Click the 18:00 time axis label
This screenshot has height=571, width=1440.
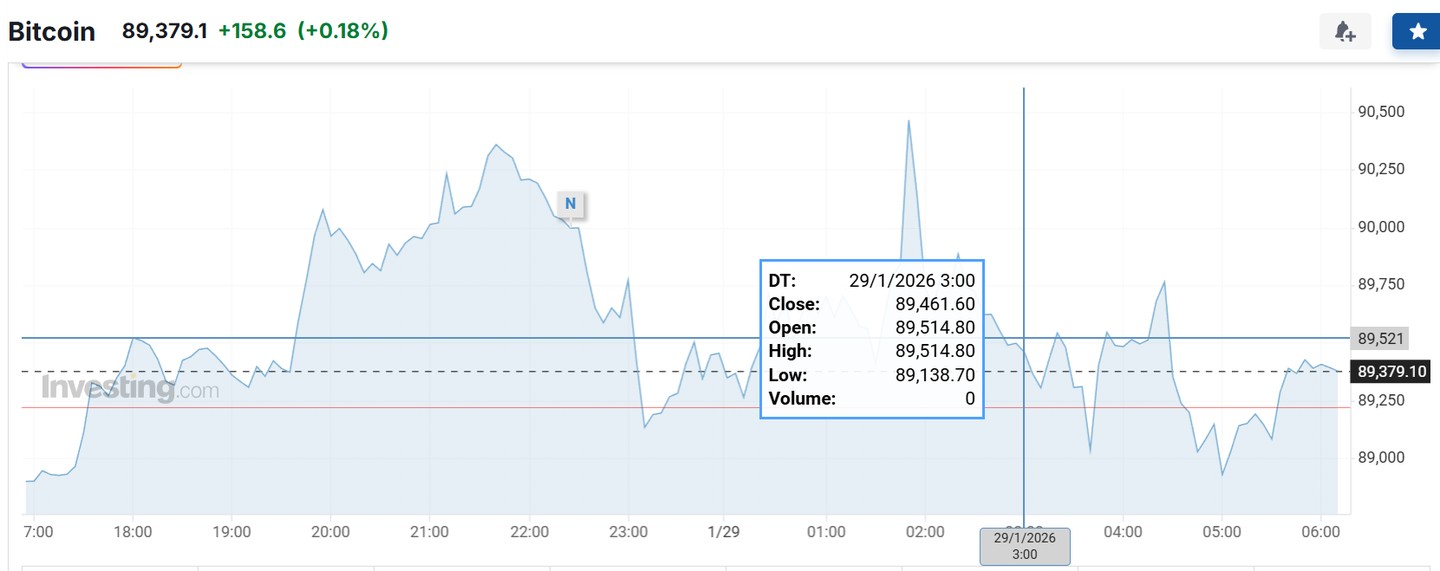coord(133,532)
